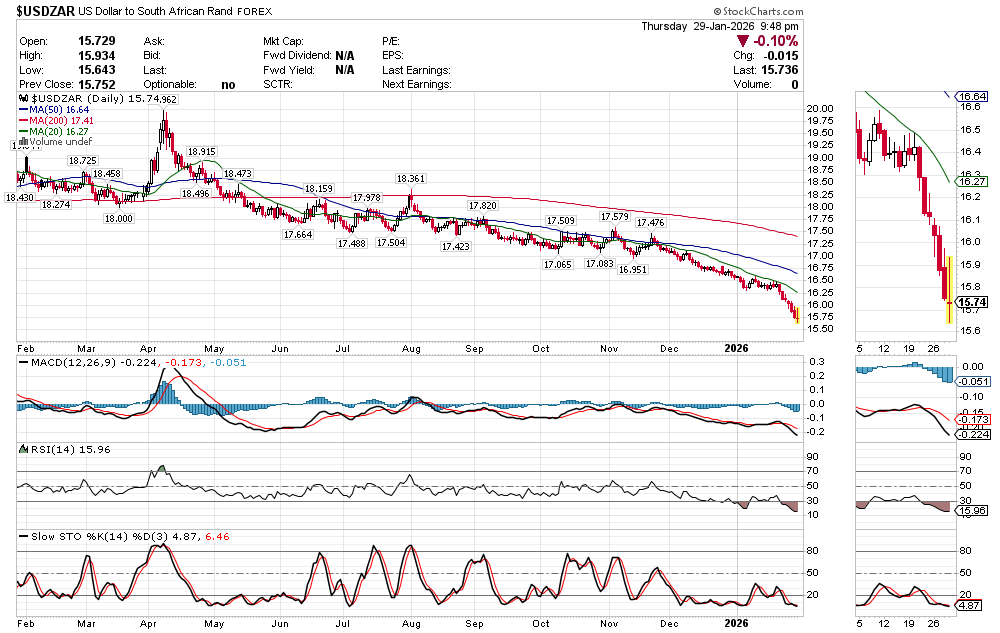
Task: Click the volume bars icon beside Volume undef
Action: (x=24, y=142)
